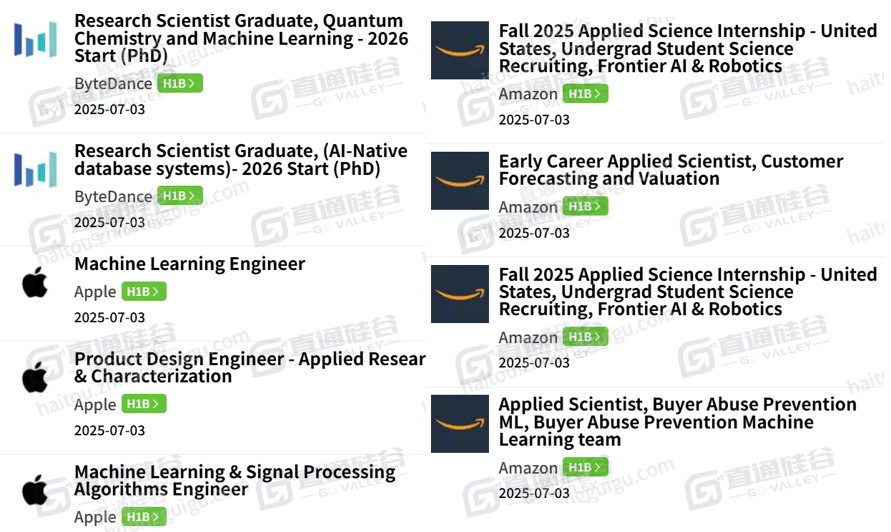
Task: Click Amazon logo beside Buyer Abuse Prevention job
Action: click(460, 424)
